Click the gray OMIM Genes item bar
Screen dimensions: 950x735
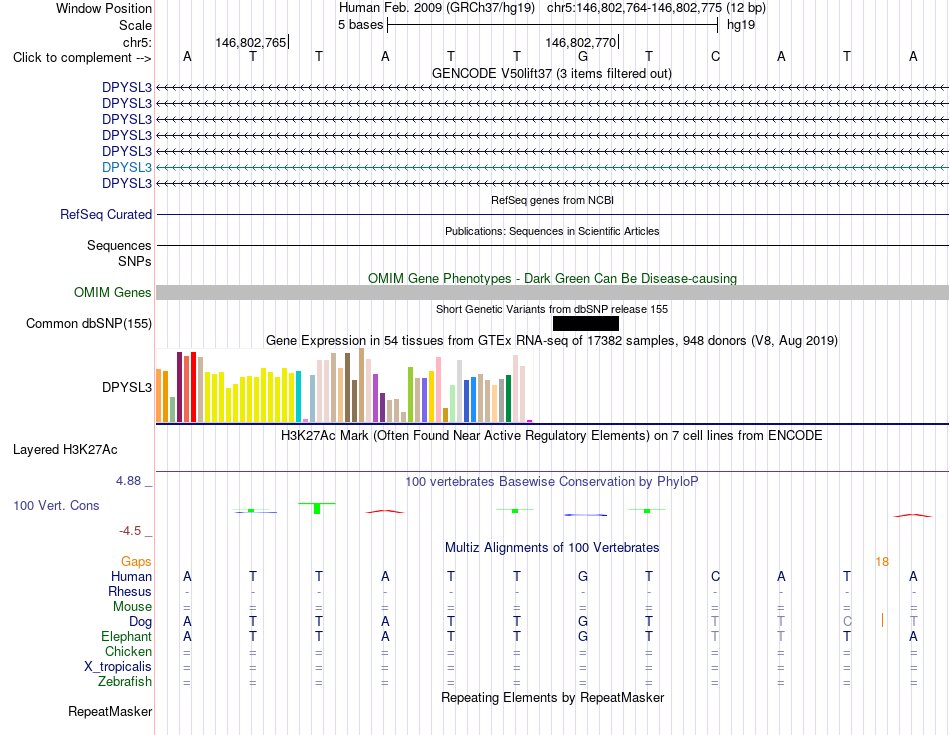coord(552,293)
